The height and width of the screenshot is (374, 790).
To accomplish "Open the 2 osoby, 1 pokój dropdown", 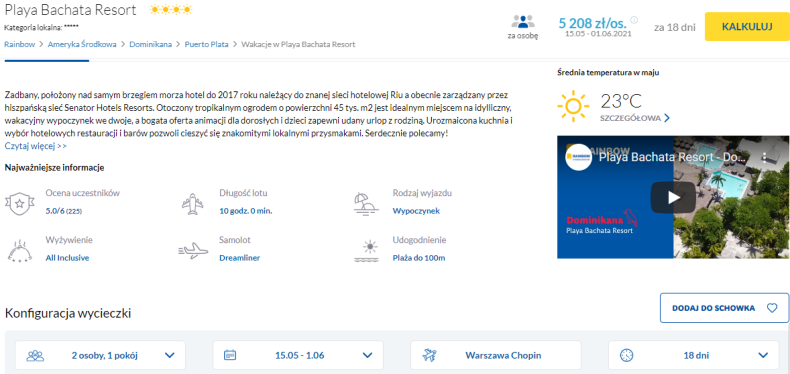I will click(100, 355).
